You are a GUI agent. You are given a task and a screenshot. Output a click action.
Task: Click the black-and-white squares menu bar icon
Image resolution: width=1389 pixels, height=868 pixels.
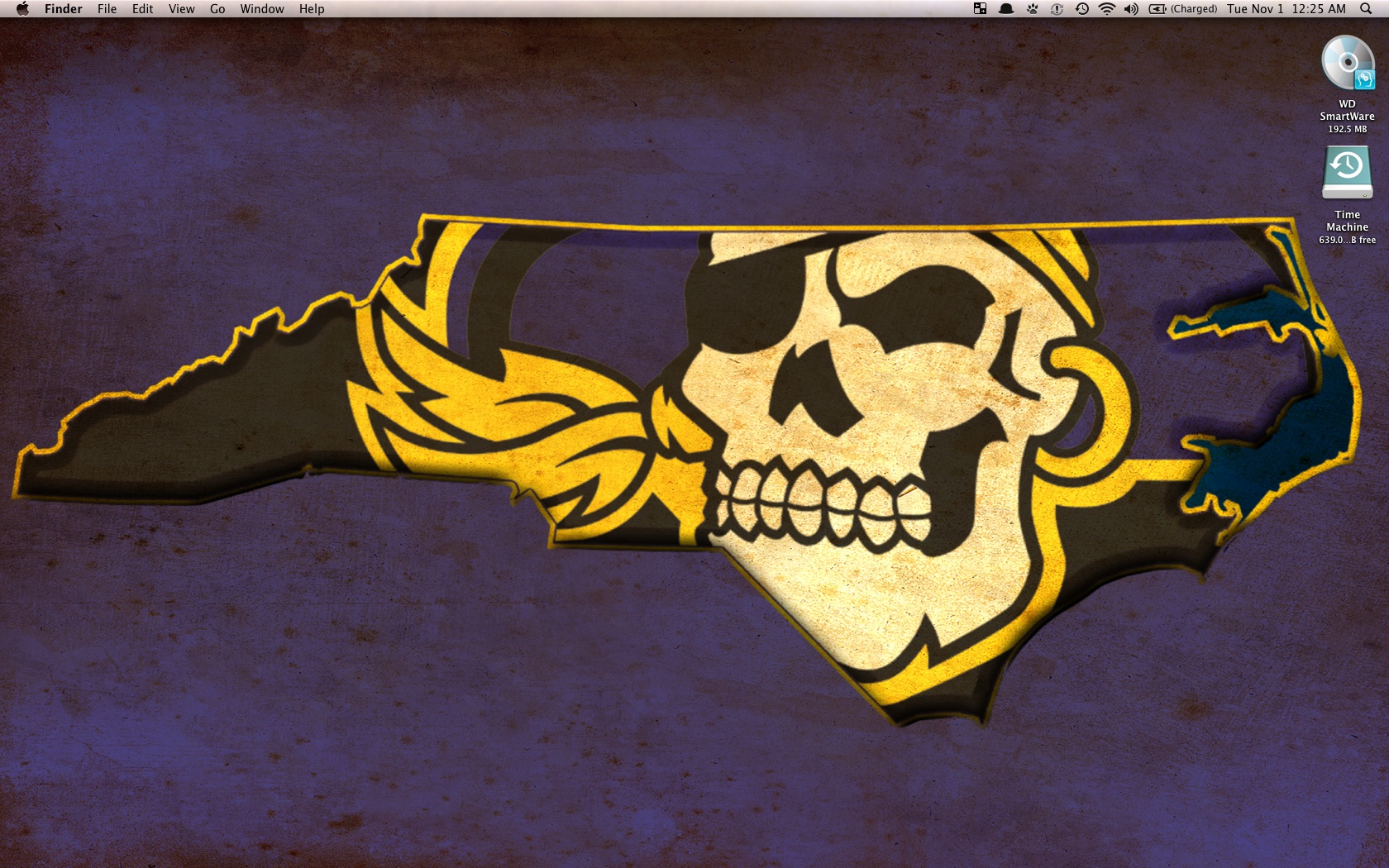(x=980, y=9)
